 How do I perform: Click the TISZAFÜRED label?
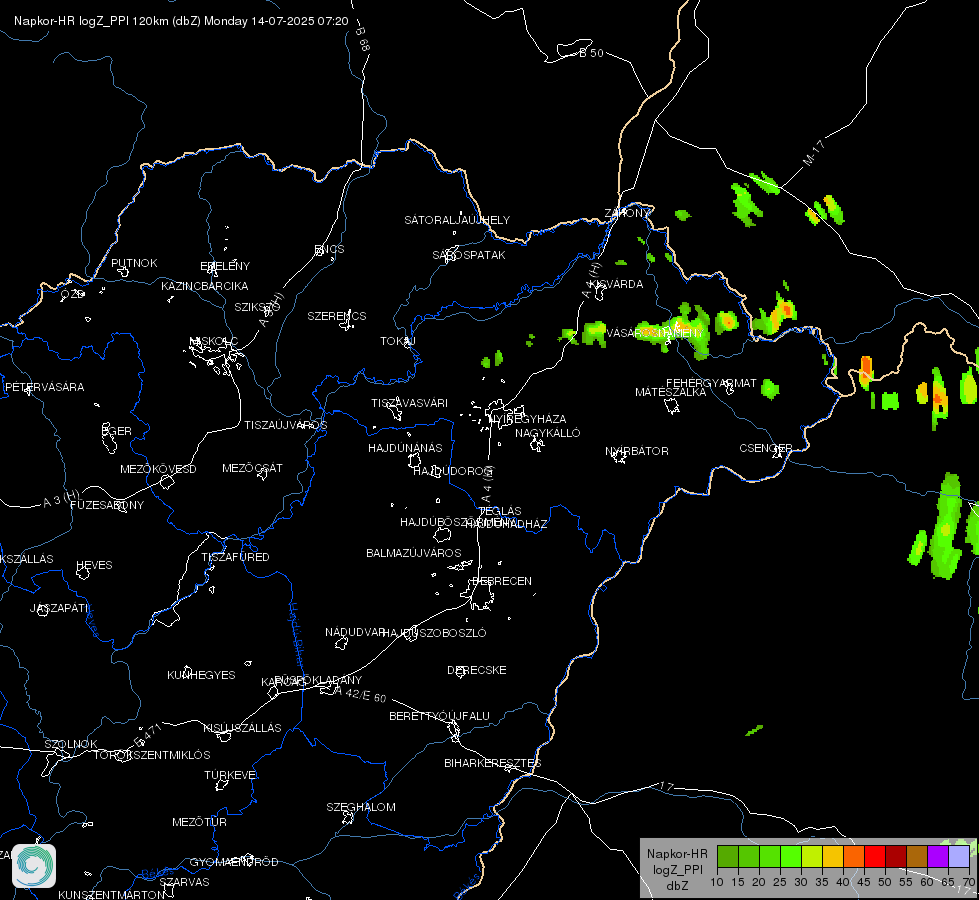coord(235,556)
